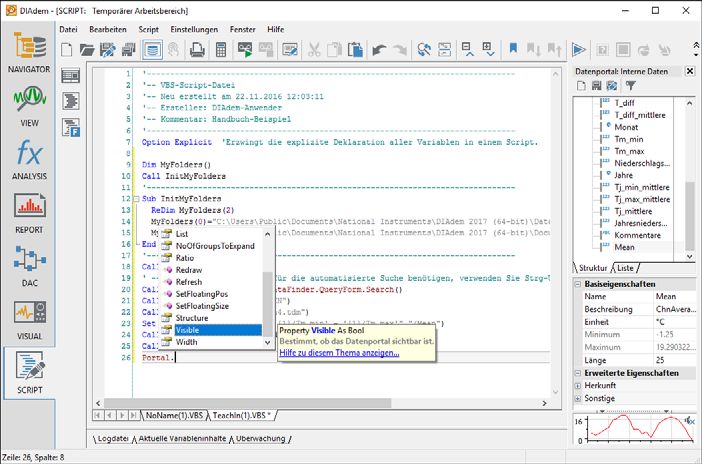702x464 pixels.
Task: Toggle bookmark on current line
Action: click(x=513, y=48)
